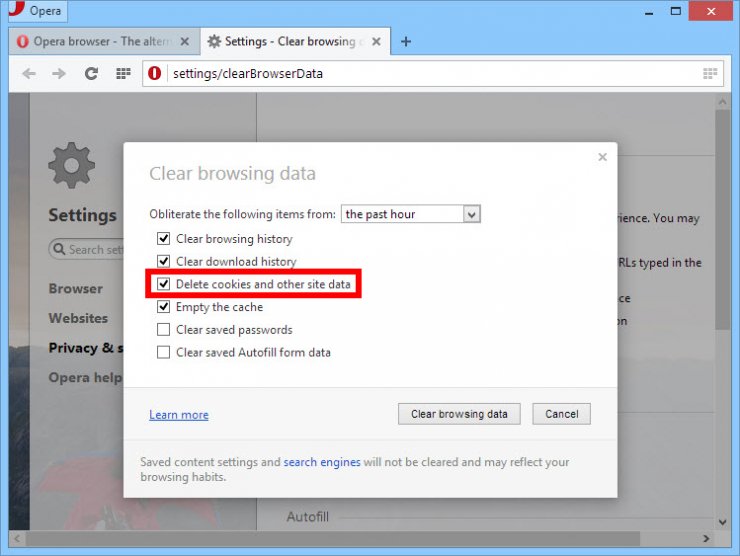The width and height of the screenshot is (740, 556).
Task: Enable Clear saved Autofill form data
Action: pos(163,352)
